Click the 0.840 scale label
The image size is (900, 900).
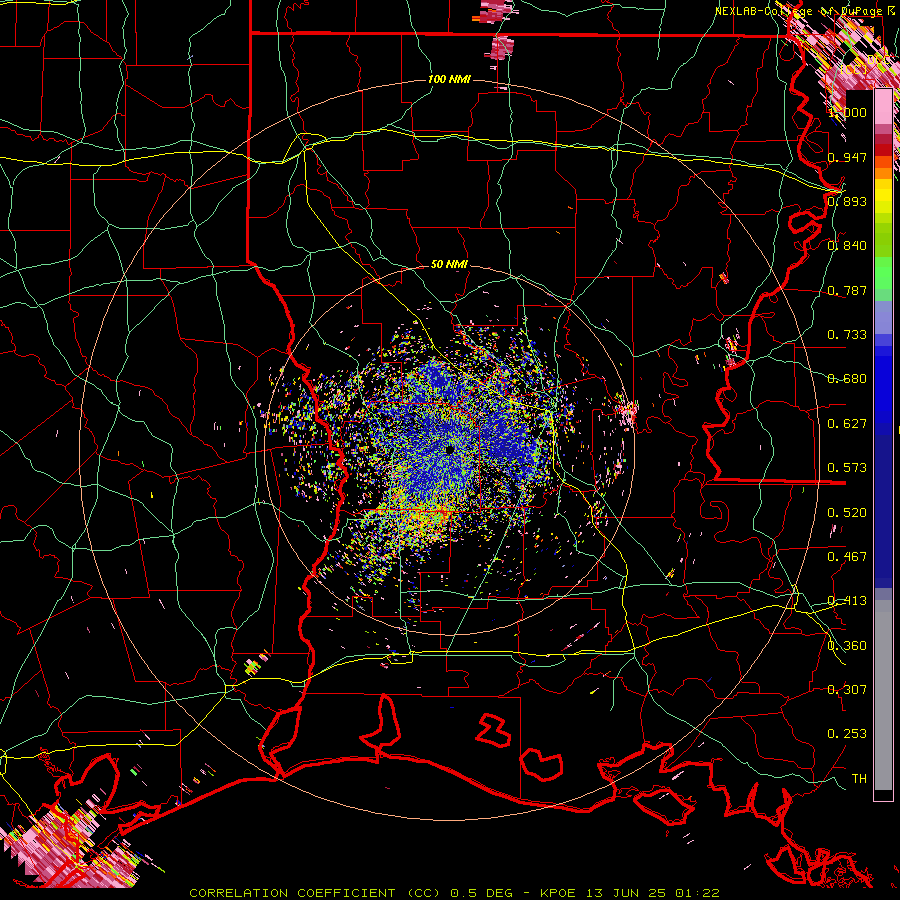point(847,246)
